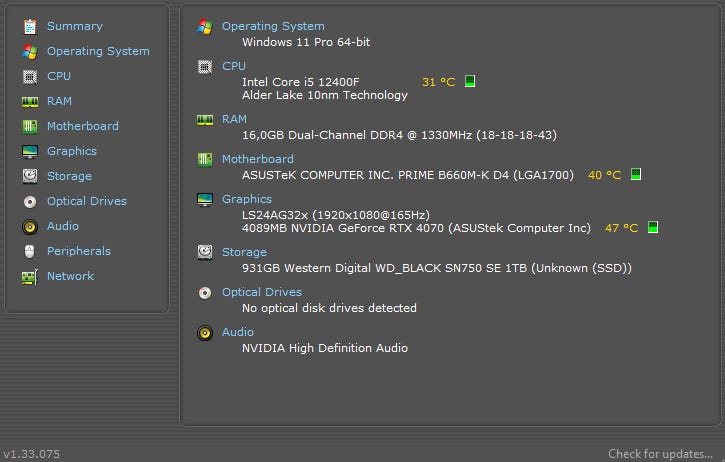Select Peripherals in the sidebar

[x=79, y=251]
